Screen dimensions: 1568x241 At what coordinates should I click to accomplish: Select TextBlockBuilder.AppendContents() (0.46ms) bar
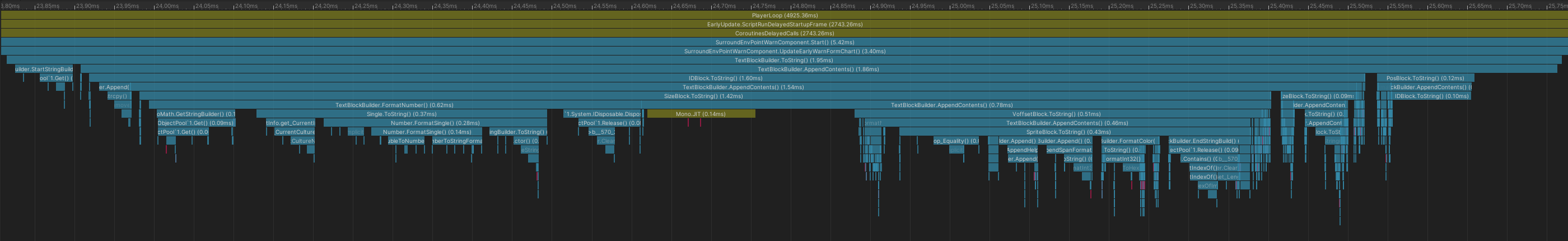[x=1066, y=123]
